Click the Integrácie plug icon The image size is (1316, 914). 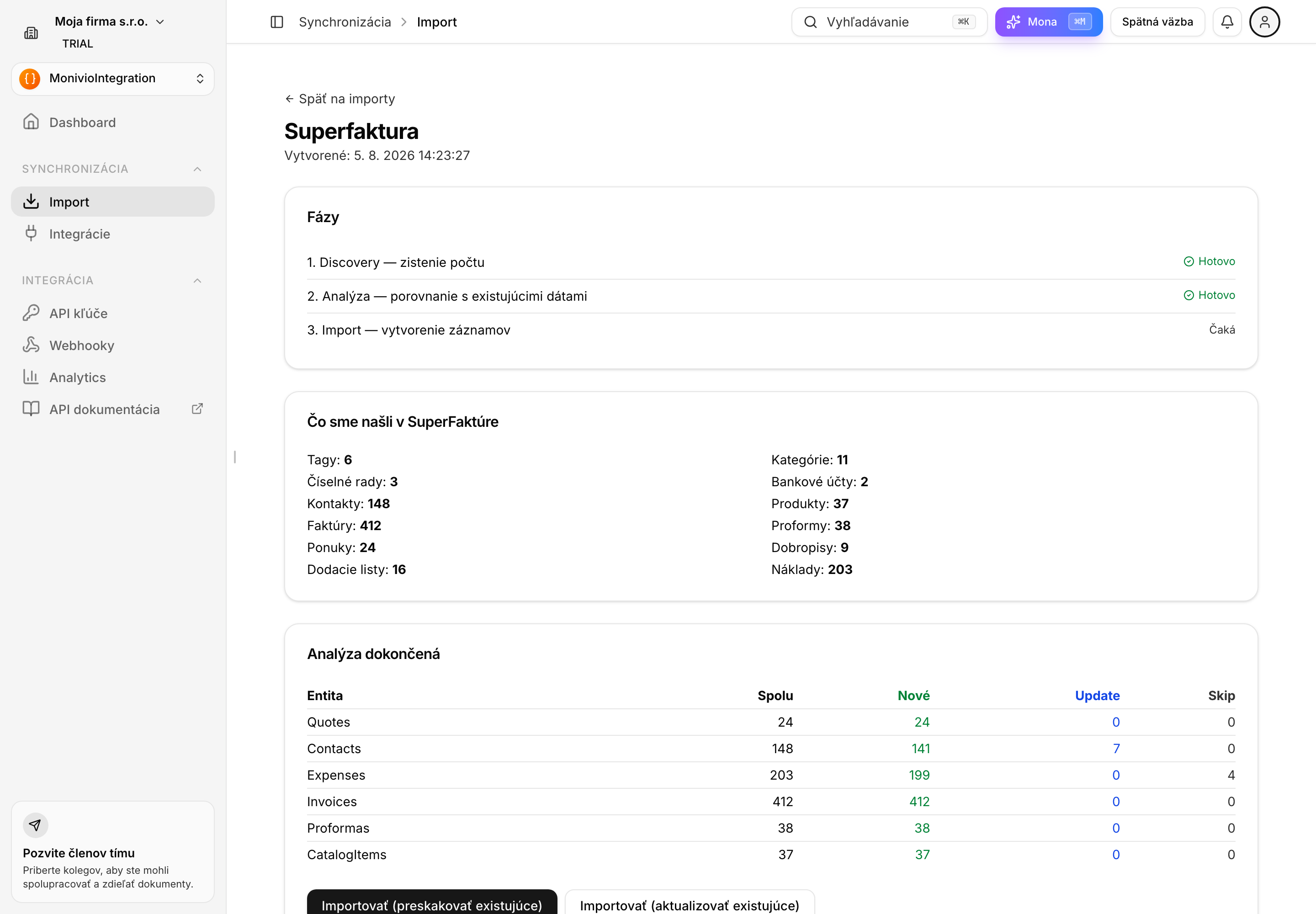(31, 234)
